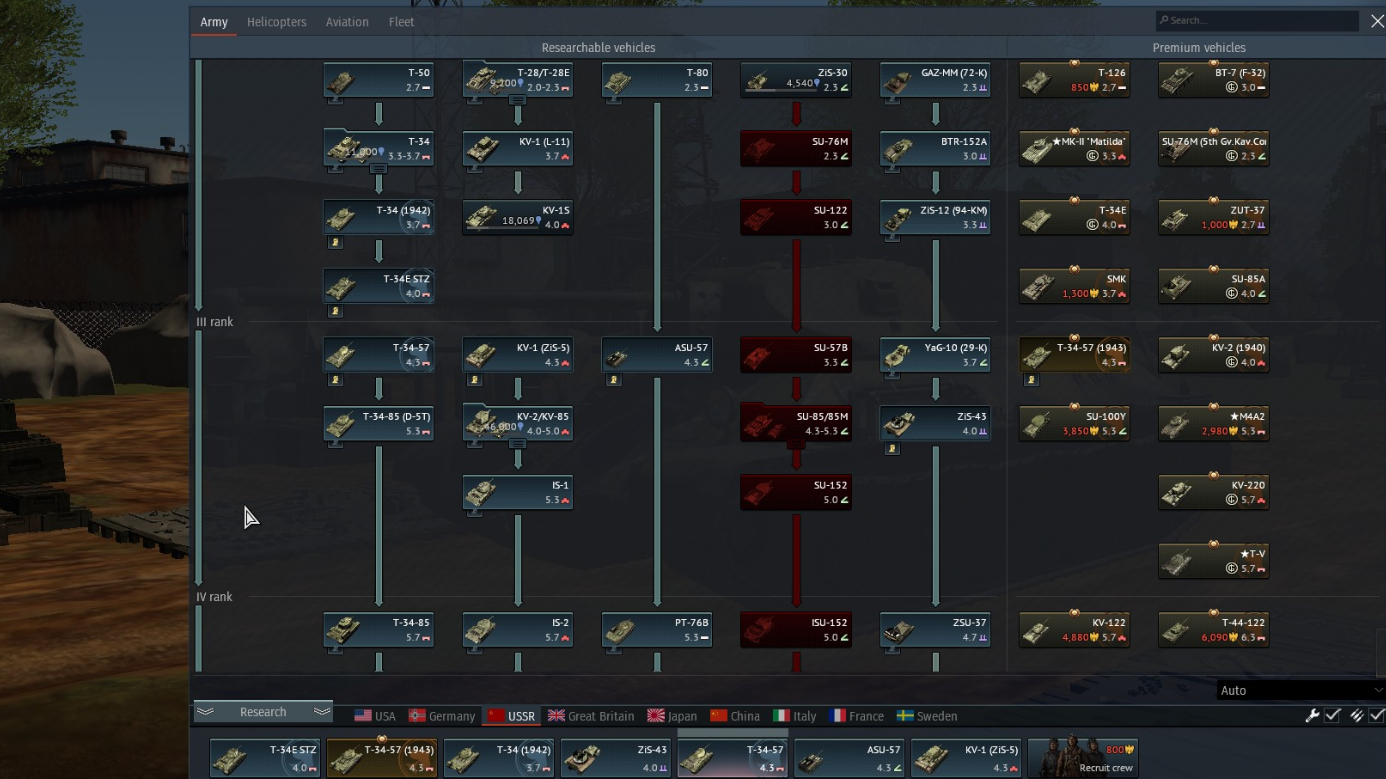The width and height of the screenshot is (1386, 779).
Task: Select the Japan nation tab
Action: pos(672,716)
